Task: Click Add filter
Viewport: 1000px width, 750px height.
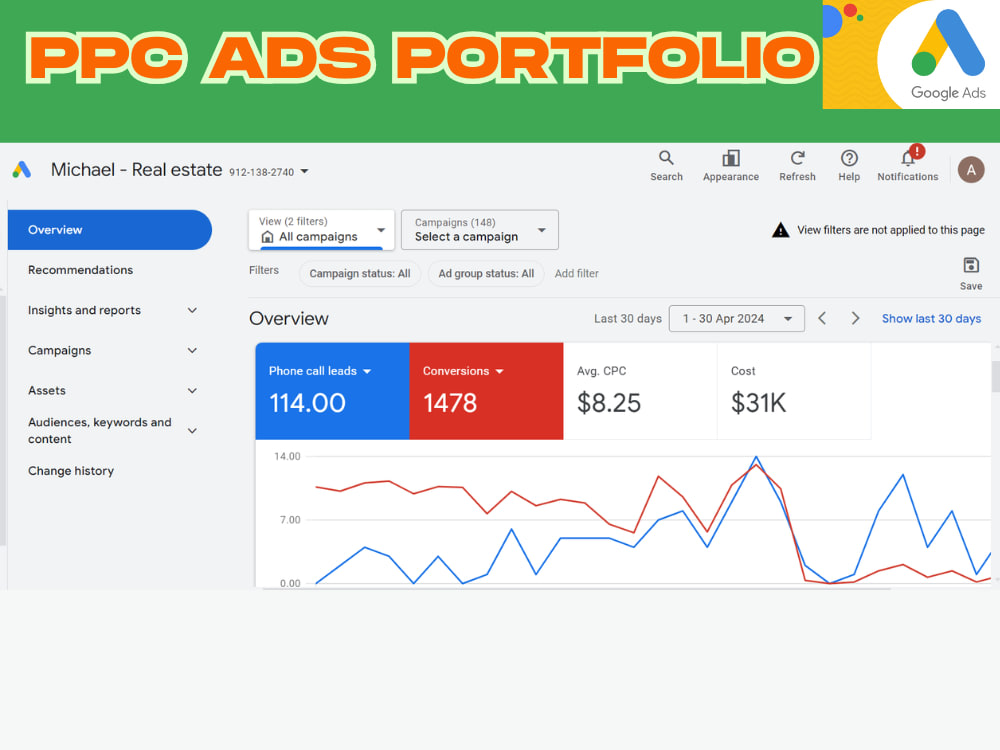Action: coord(577,274)
